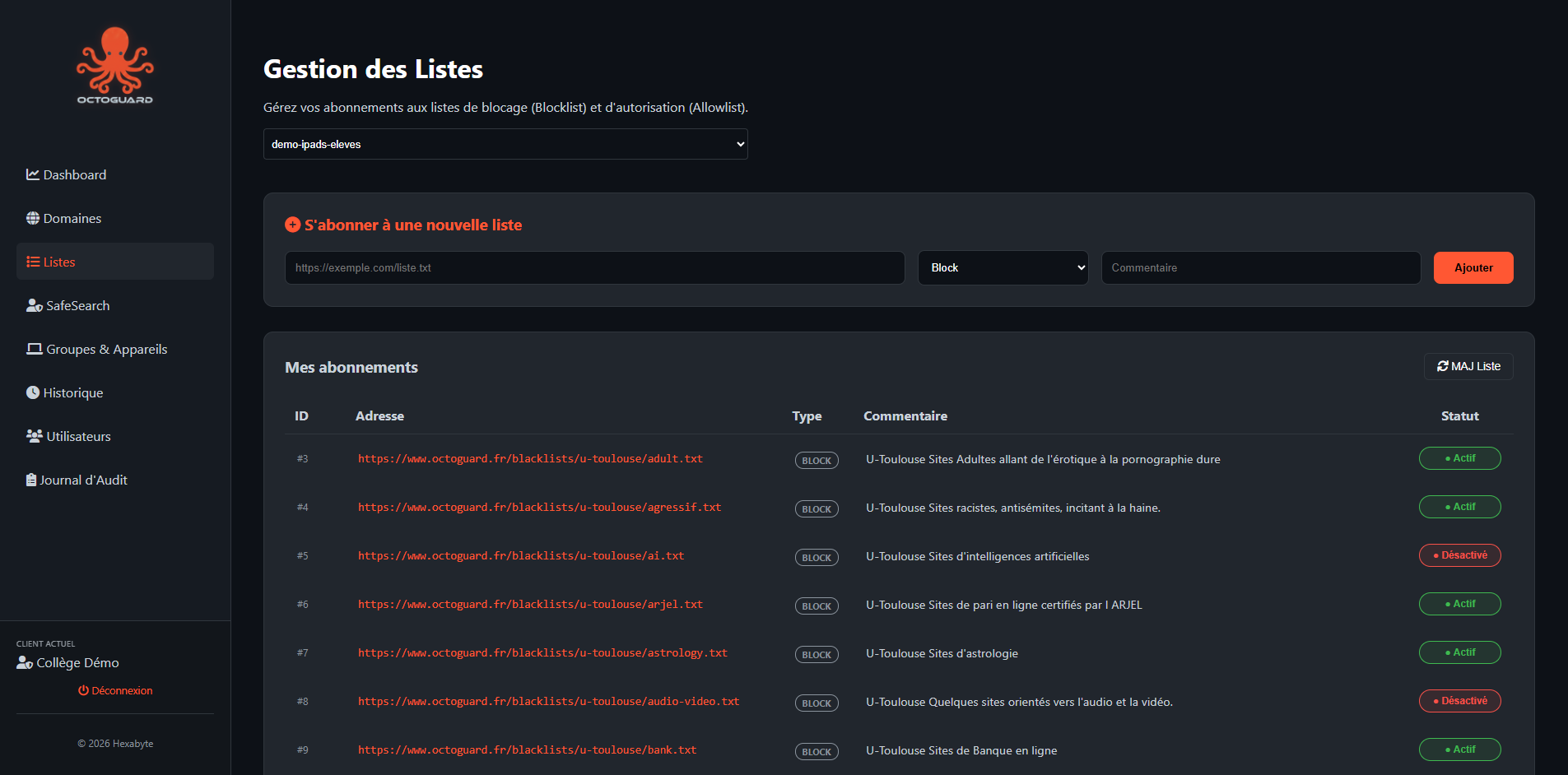1568x775 pixels.
Task: Select the Listes menu entry
Action: coord(115,262)
